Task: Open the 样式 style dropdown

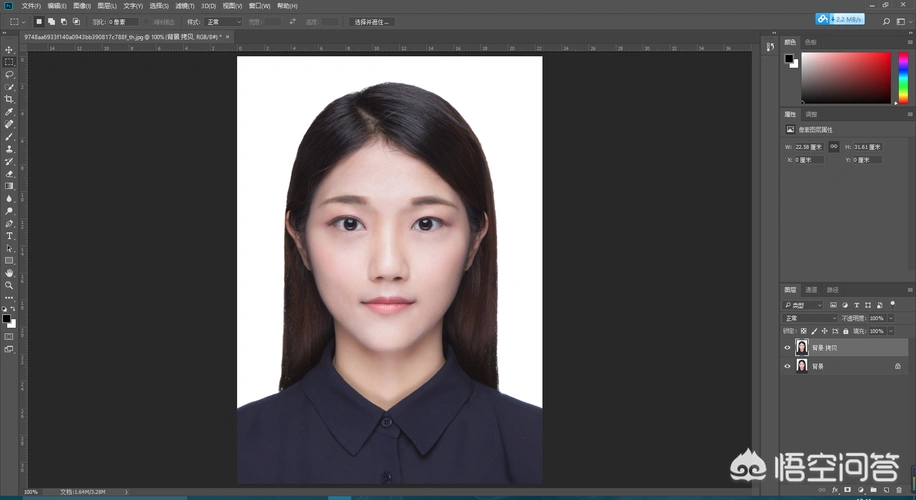Action: coord(223,21)
